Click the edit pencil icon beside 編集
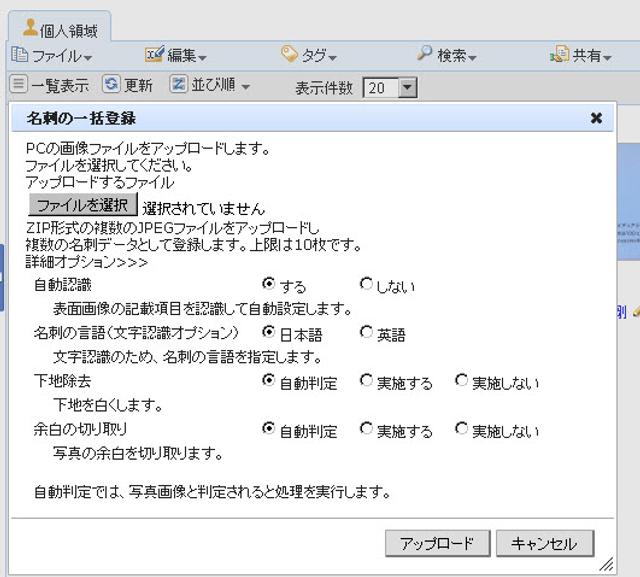Image resolution: width=640 pixels, height=577 pixels. pyautogui.click(x=154, y=54)
